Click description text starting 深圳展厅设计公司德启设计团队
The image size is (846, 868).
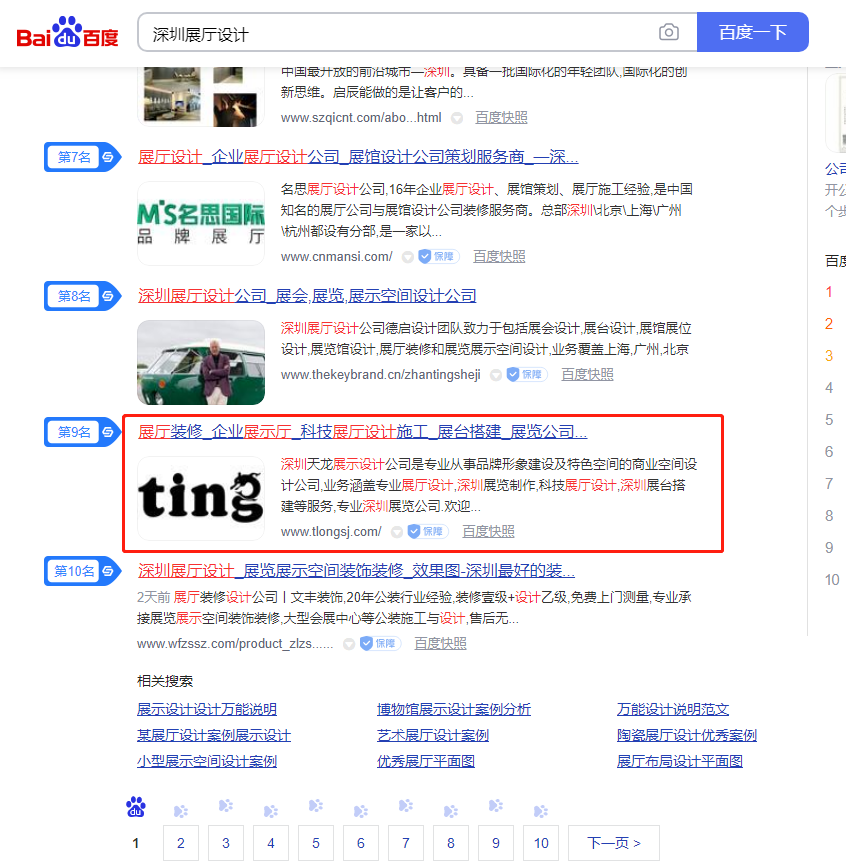pyautogui.click(x=486, y=339)
